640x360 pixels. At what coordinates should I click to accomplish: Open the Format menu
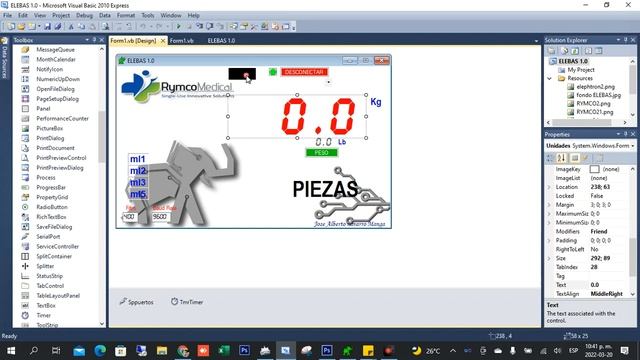(x=126, y=15)
